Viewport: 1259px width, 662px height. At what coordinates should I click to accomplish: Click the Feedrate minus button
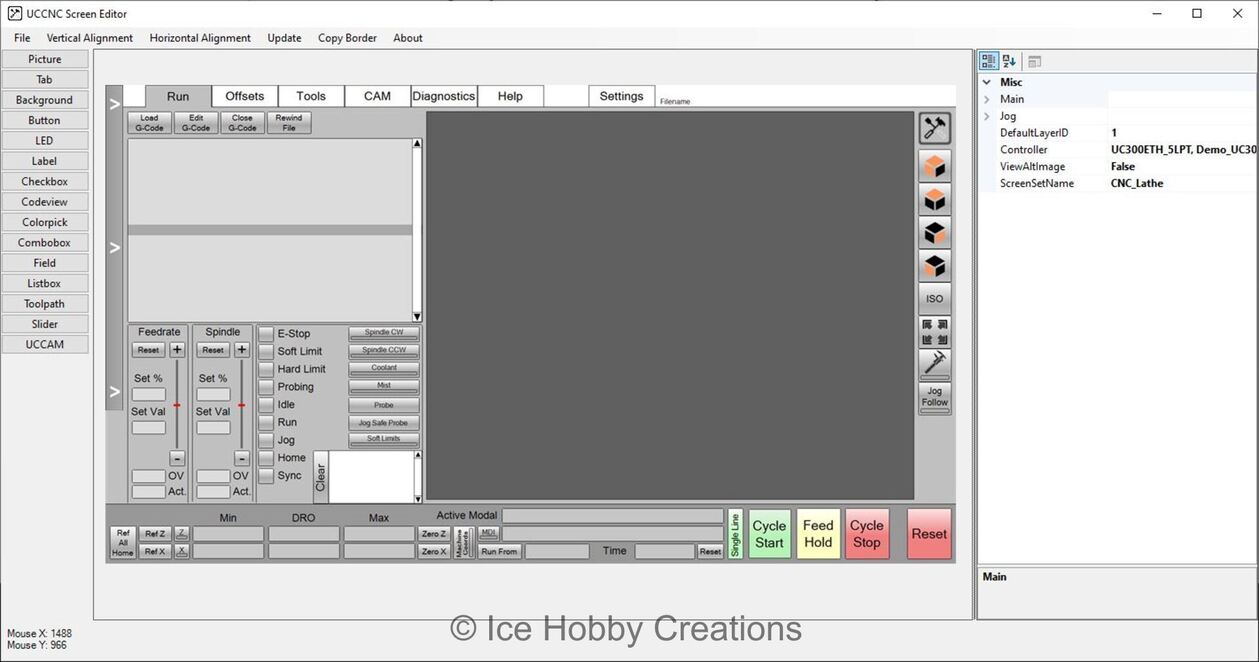click(177, 459)
